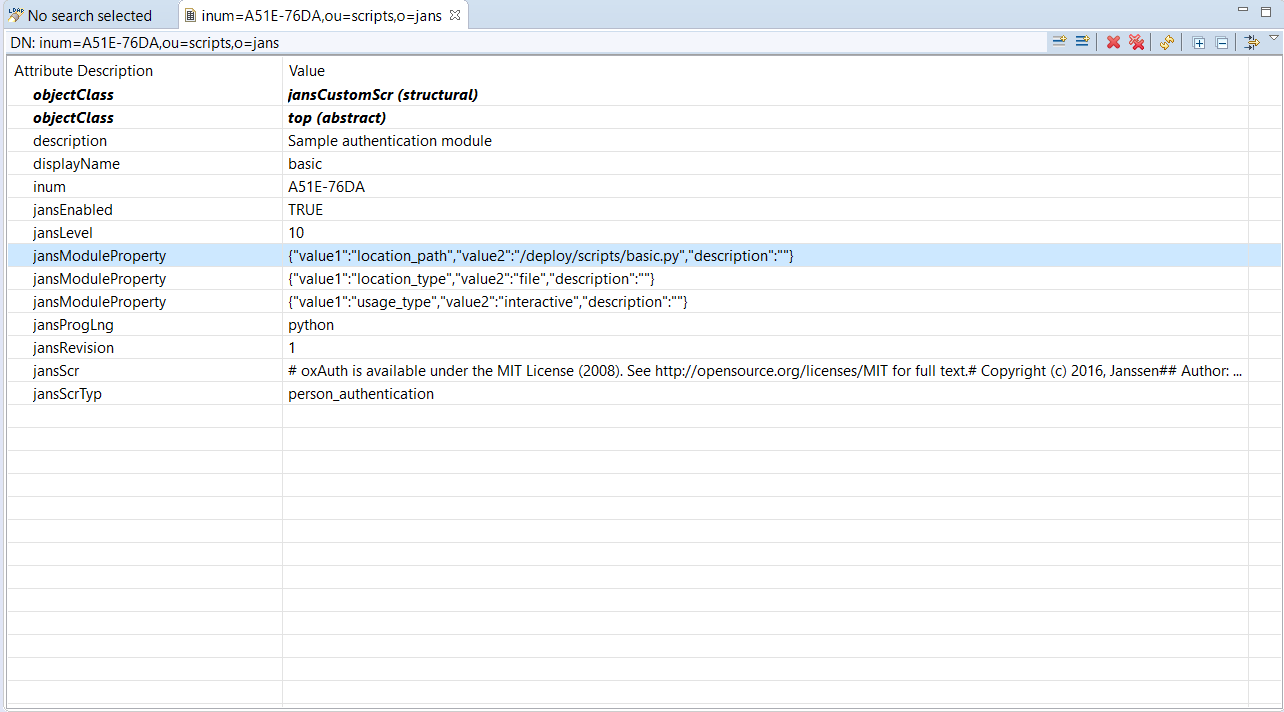
Task: Collapse all attributes using the minus icon
Action: tap(1222, 42)
